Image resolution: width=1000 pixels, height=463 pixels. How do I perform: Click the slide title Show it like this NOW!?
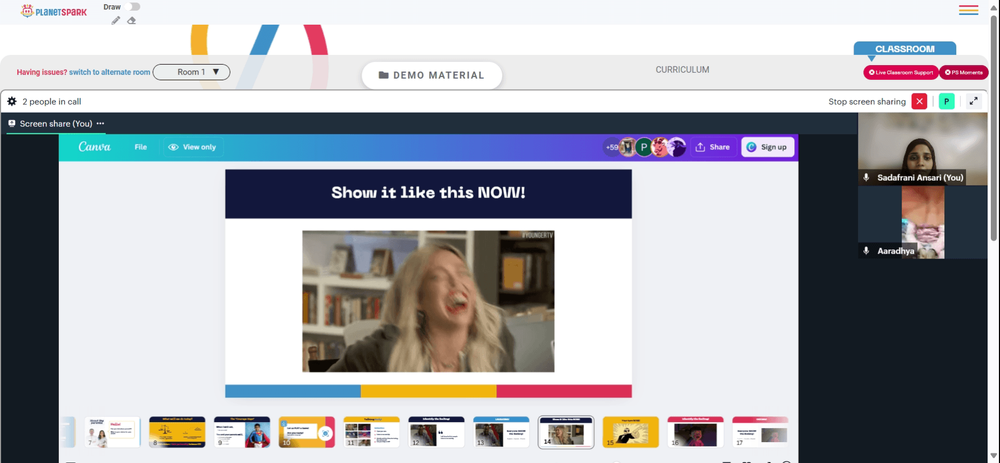[429, 193]
